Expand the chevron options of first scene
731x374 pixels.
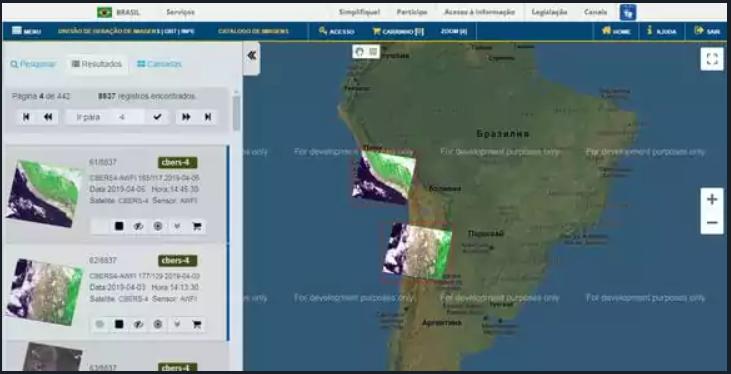coord(177,227)
